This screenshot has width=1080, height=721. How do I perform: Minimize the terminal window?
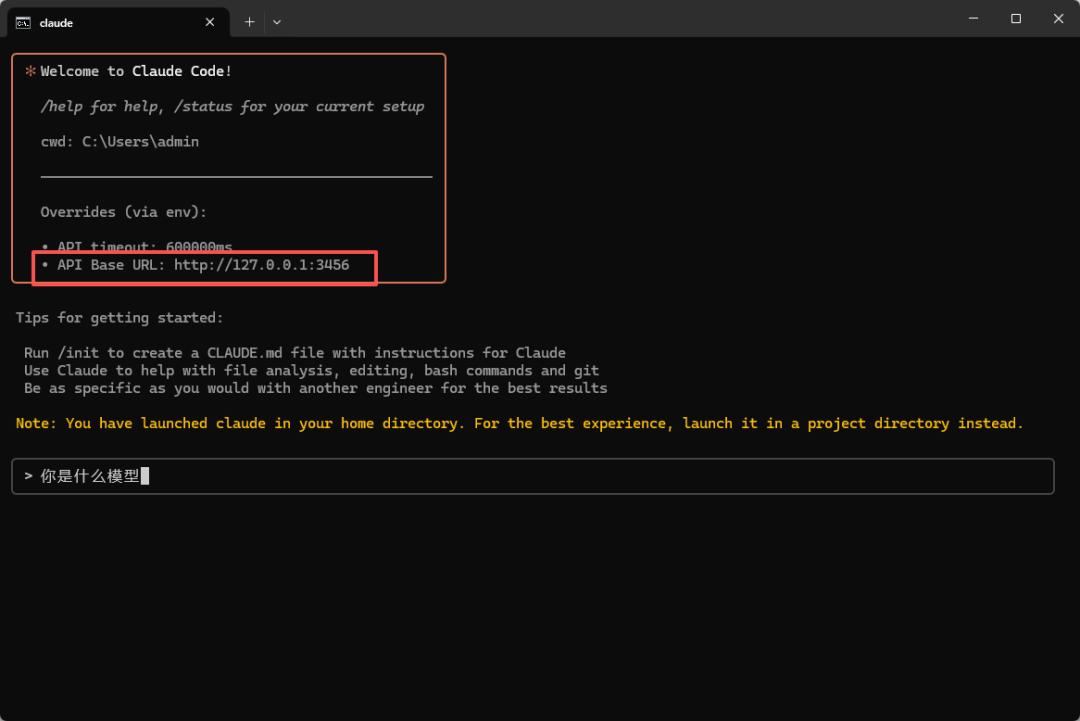(973, 19)
